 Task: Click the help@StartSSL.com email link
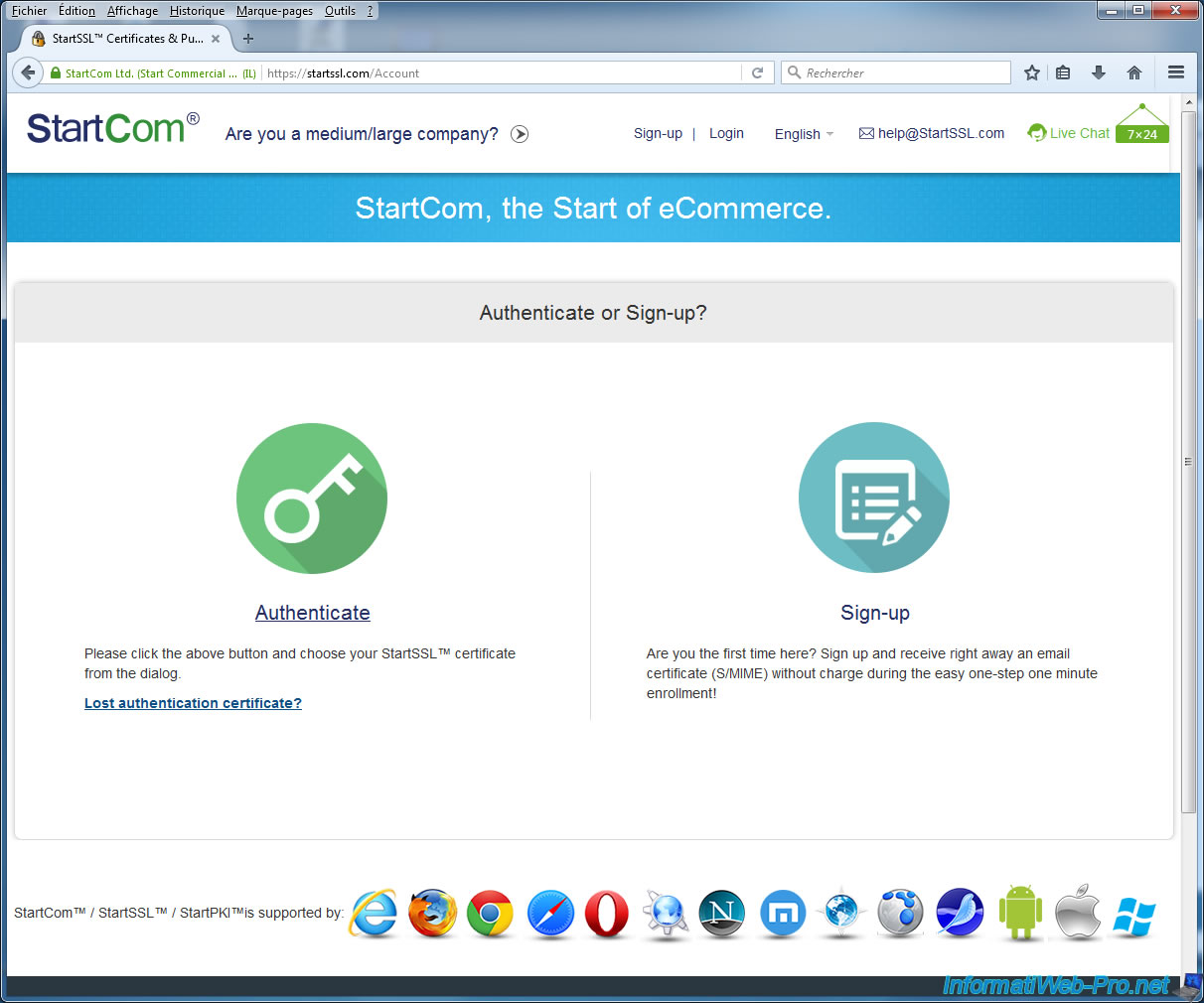932,133
